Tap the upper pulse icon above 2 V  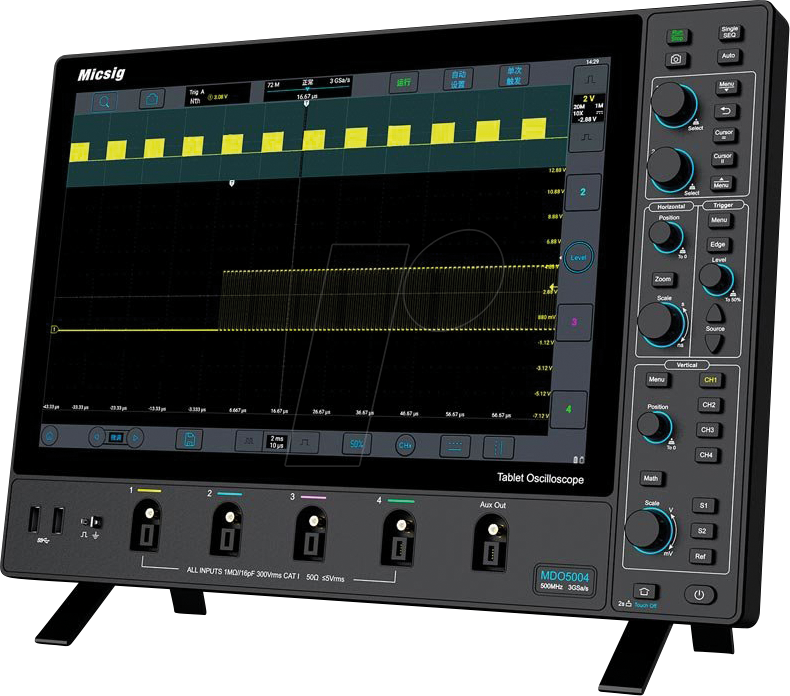[590, 80]
